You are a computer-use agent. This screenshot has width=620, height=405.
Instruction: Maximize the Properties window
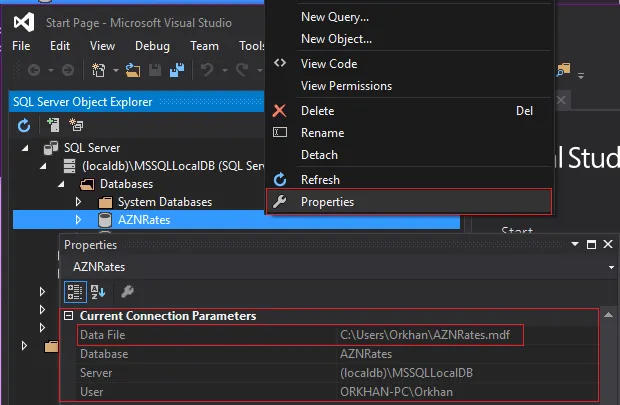point(592,244)
